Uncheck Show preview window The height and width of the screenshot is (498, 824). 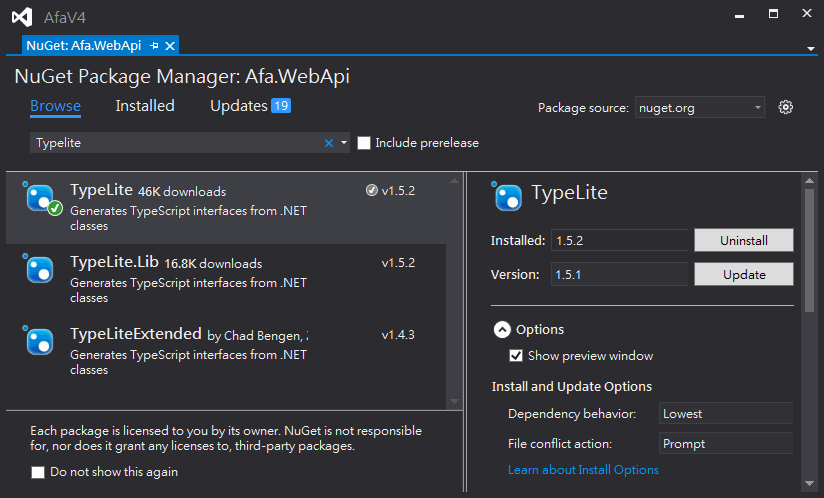click(516, 356)
